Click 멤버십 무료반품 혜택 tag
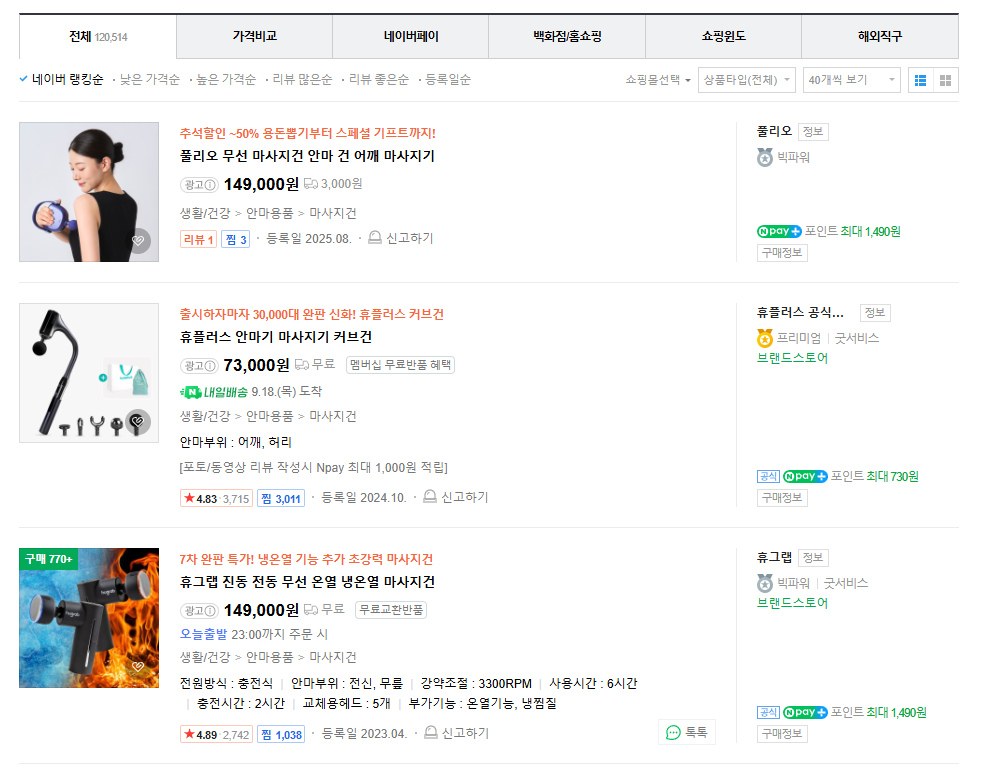This screenshot has height=775, width=983. [401, 365]
